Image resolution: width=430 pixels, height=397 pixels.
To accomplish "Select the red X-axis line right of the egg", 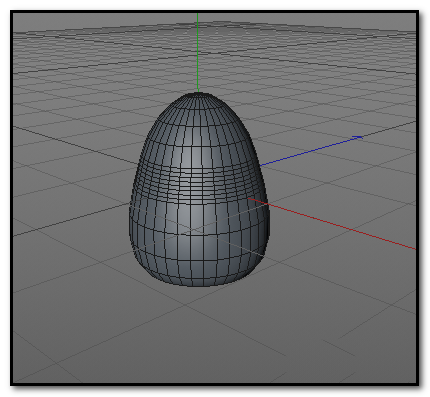I will pos(333,224).
